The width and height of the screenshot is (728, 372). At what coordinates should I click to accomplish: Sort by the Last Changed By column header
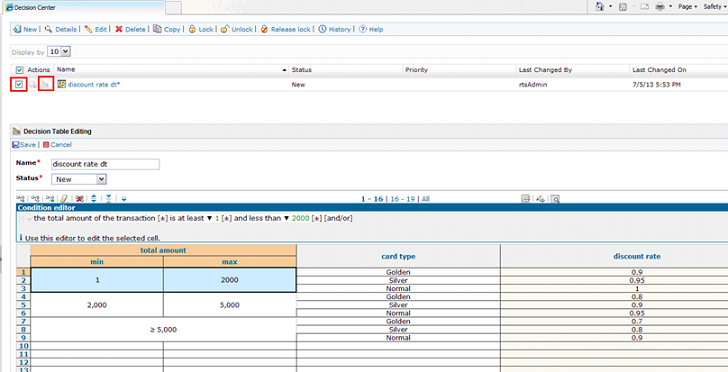[546, 70]
